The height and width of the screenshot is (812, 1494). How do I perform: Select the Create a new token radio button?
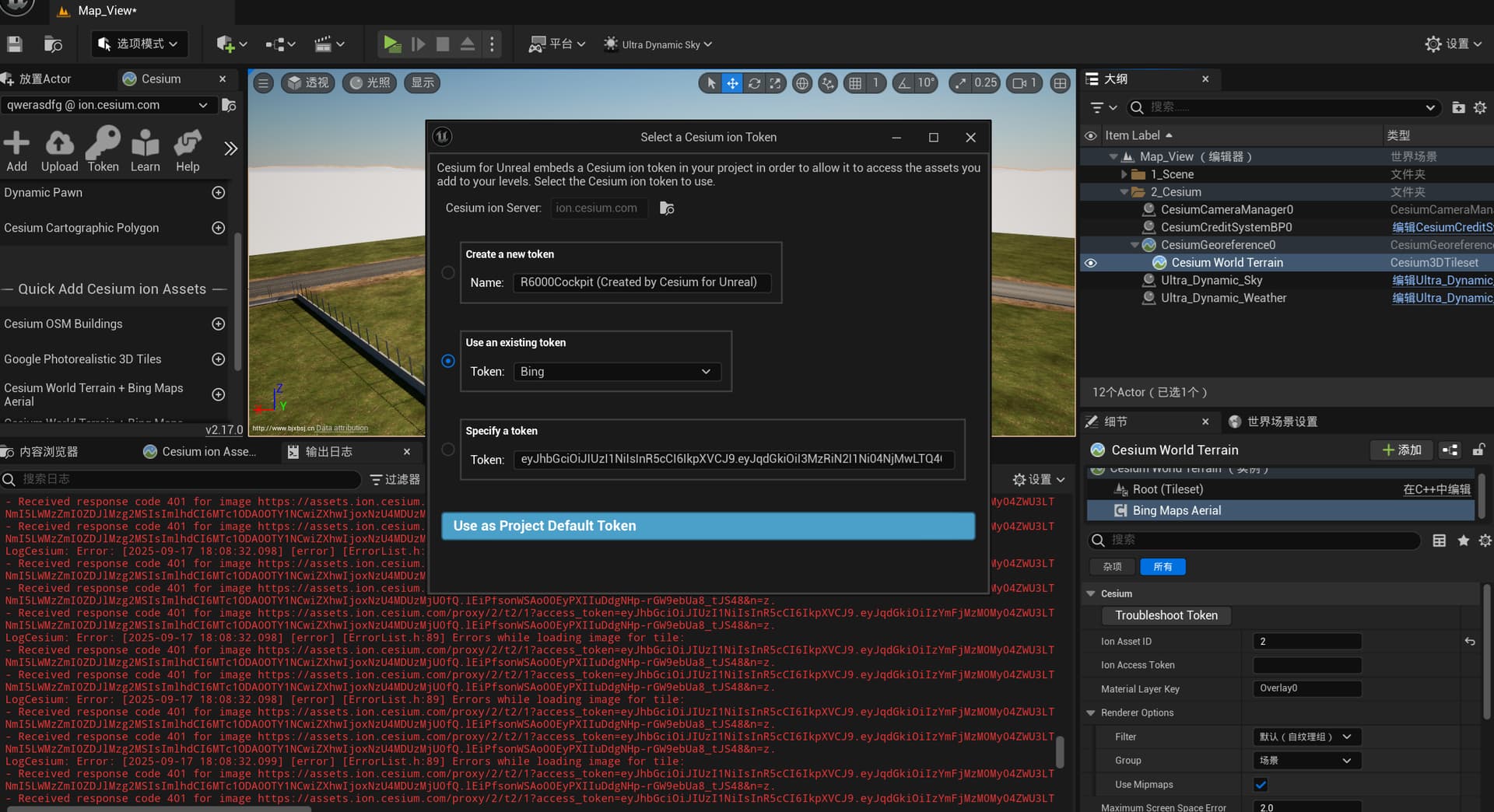click(x=448, y=273)
